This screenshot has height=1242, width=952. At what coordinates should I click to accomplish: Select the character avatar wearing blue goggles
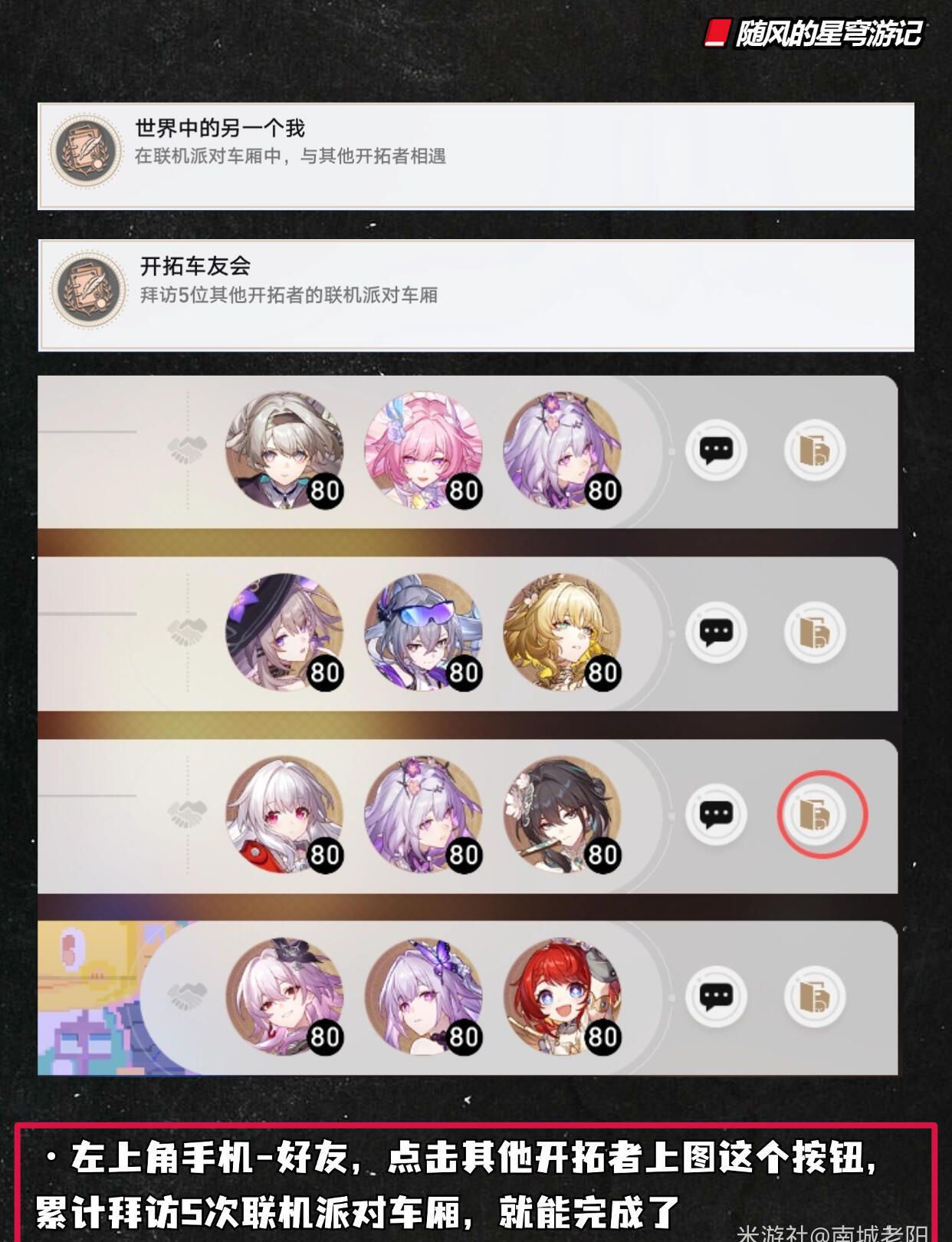coord(424,632)
